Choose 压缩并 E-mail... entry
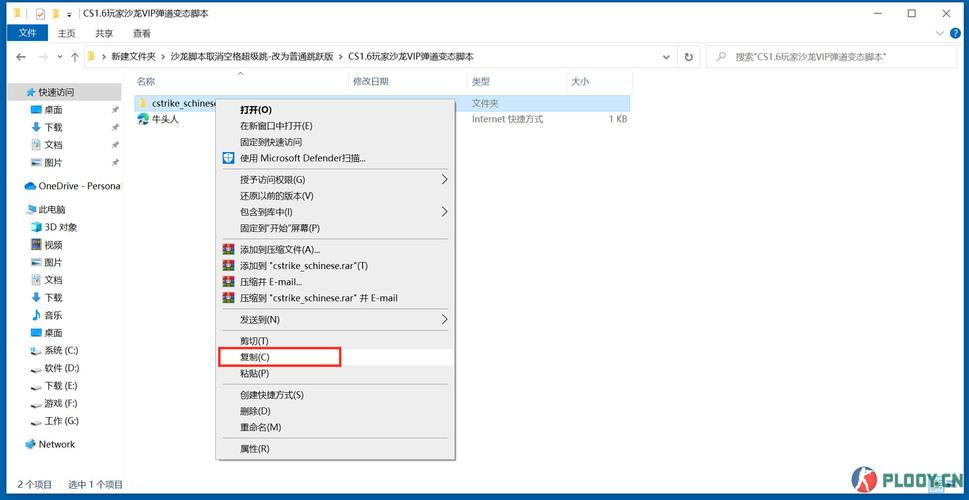Viewport: 969px width, 500px height. pos(335,282)
